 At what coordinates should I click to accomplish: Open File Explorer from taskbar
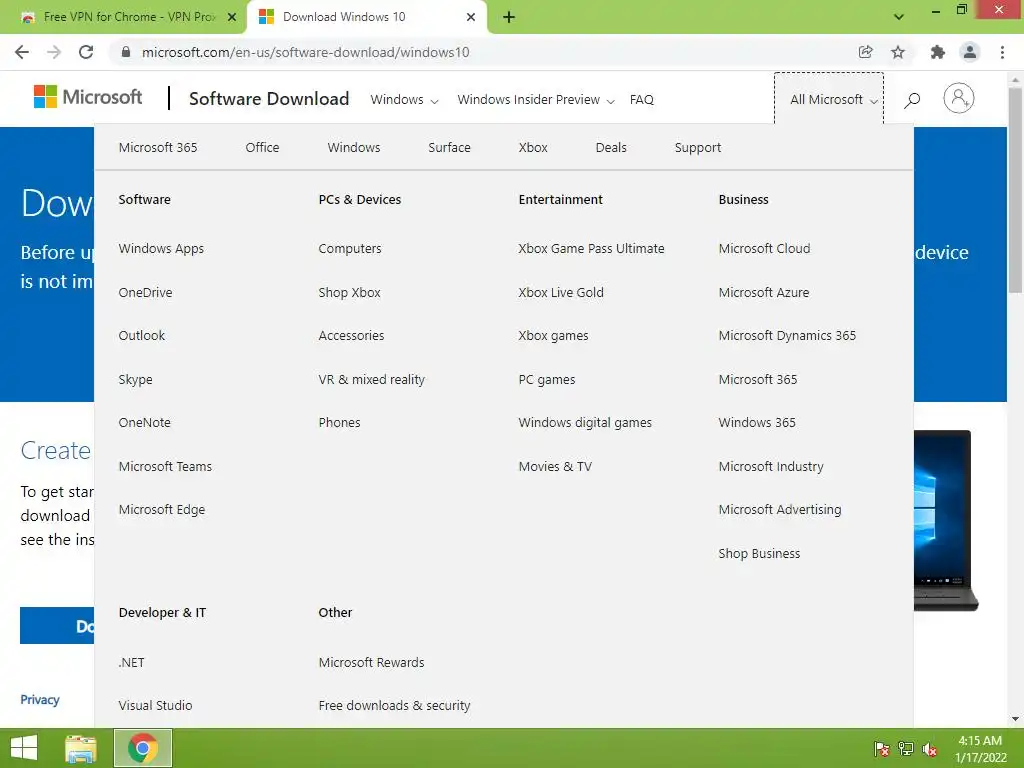80,748
